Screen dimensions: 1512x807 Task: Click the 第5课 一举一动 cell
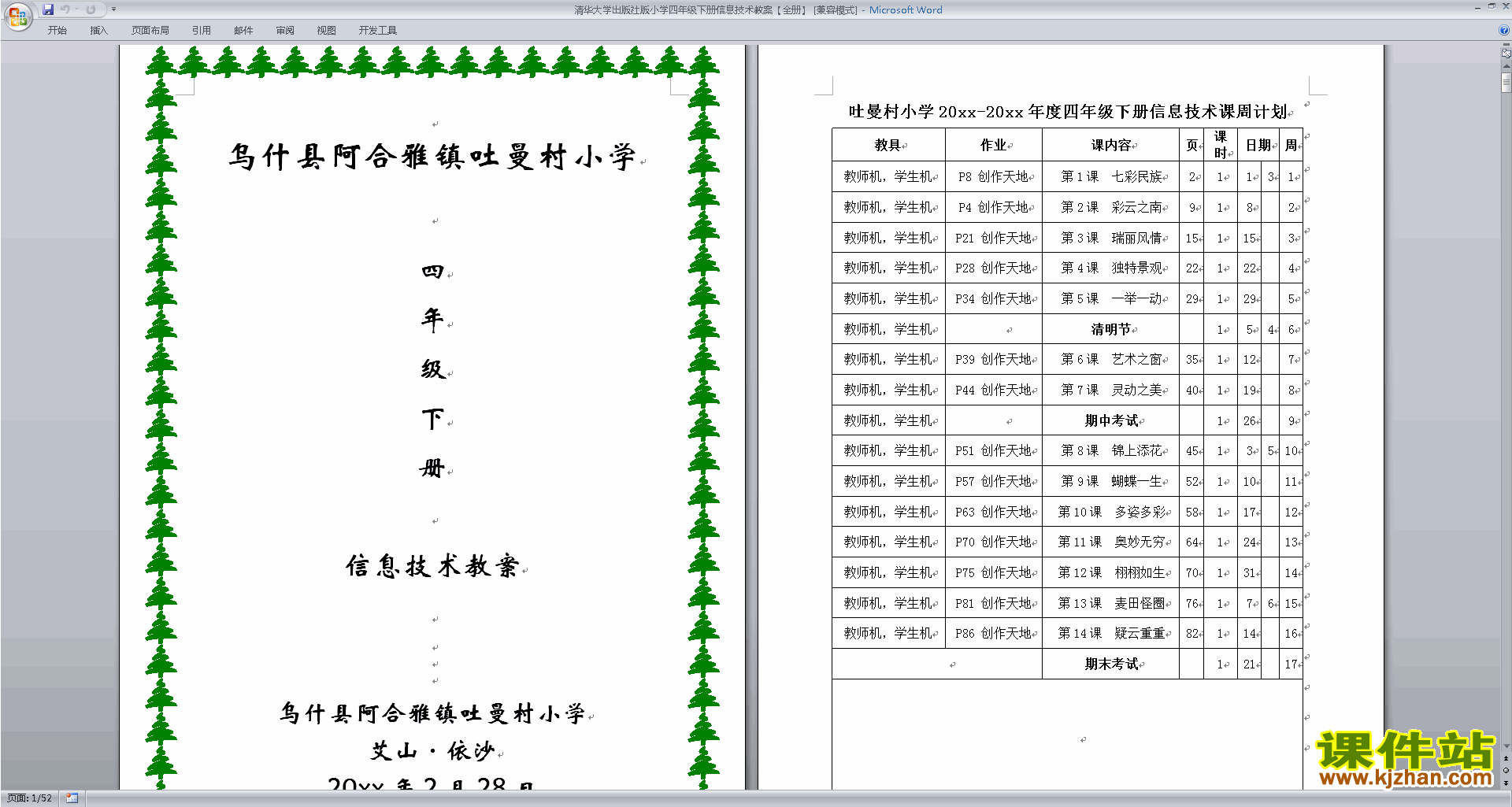tap(1110, 299)
